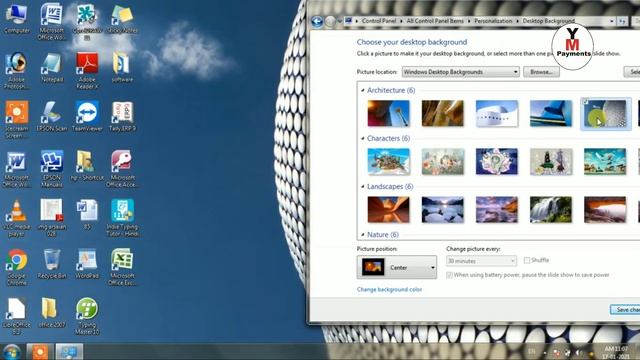Launch the Adobe Reader X shortcut

point(87,71)
